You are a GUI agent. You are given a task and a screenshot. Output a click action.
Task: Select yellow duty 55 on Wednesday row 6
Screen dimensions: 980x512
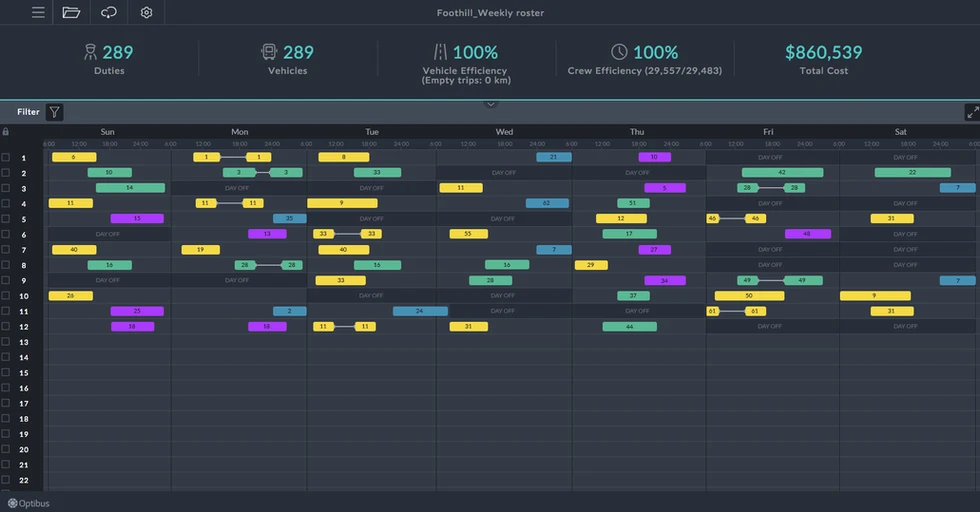tap(469, 234)
